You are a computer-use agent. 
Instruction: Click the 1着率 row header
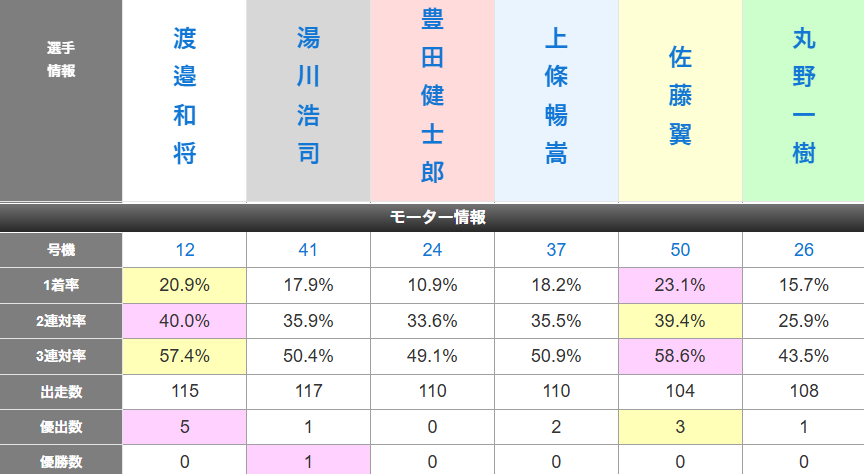click(x=61, y=285)
